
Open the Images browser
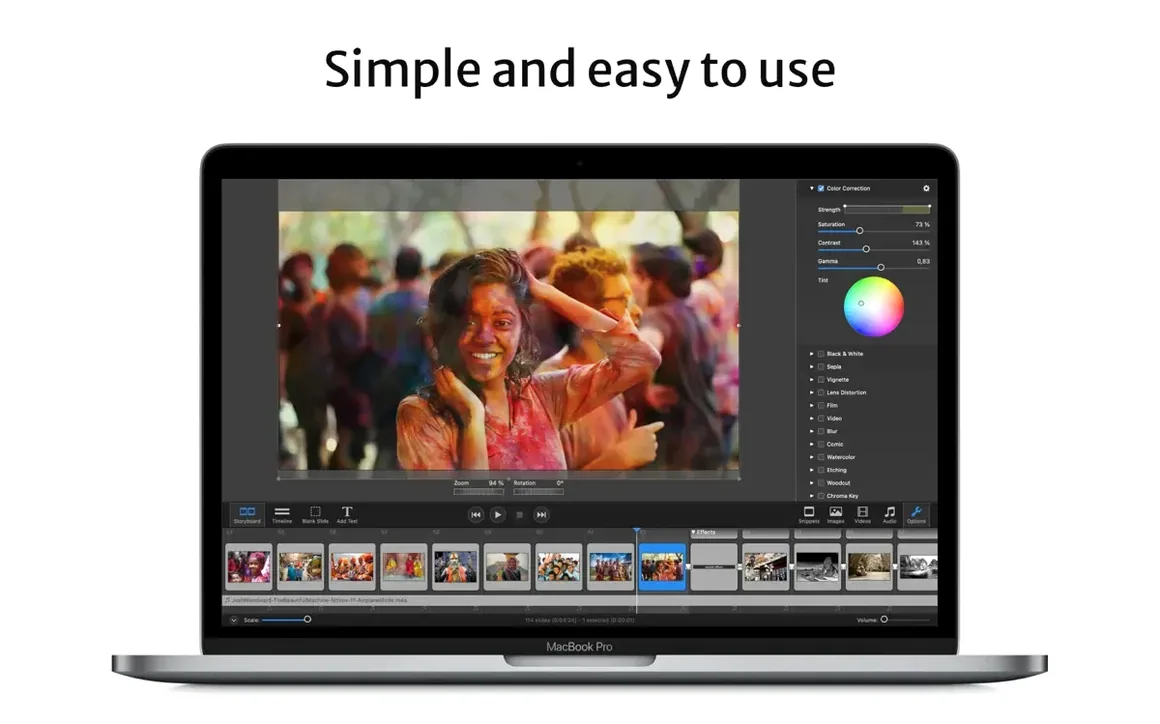pos(835,515)
